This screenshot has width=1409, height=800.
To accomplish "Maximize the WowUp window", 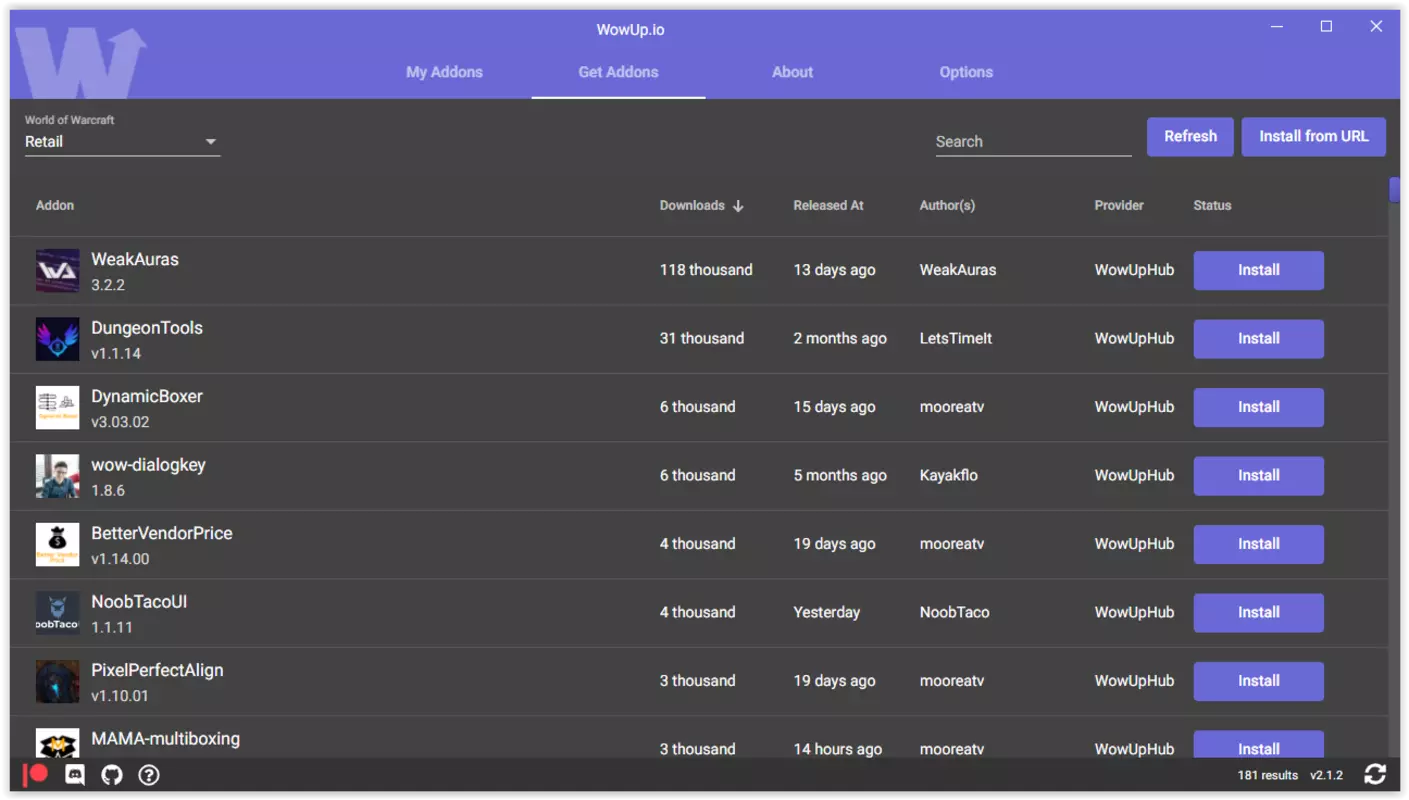I will tap(1326, 27).
